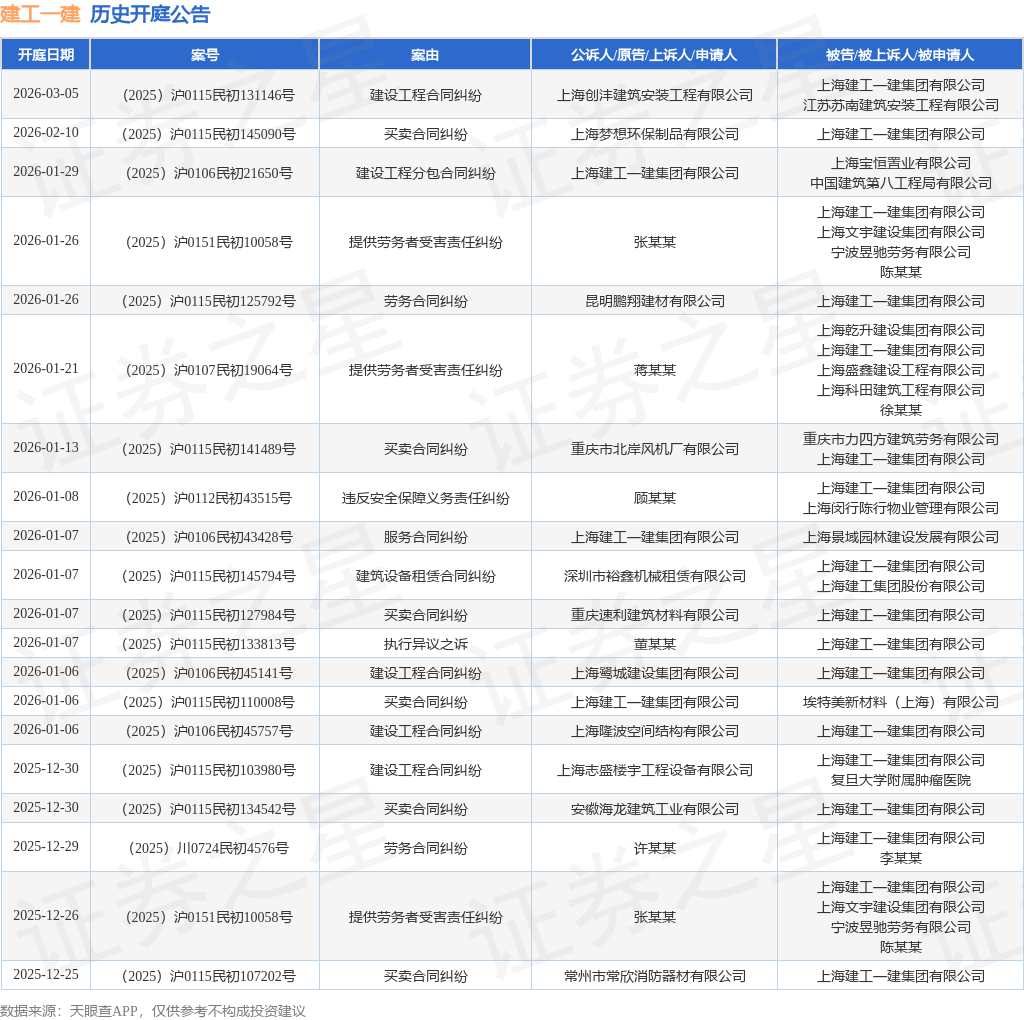Click plaintiff 上海隆波空间结构有限公司
Image resolution: width=1024 pixels, height=1020 pixels.
(654, 731)
